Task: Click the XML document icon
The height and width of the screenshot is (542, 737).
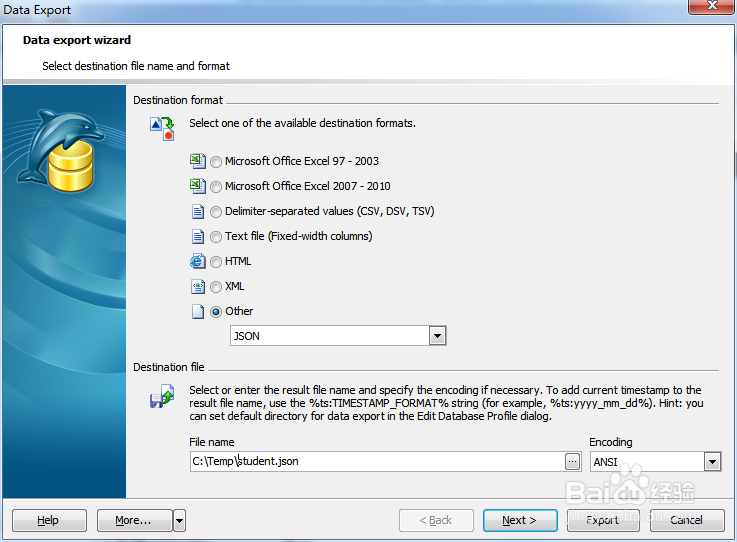Action: click(198, 286)
